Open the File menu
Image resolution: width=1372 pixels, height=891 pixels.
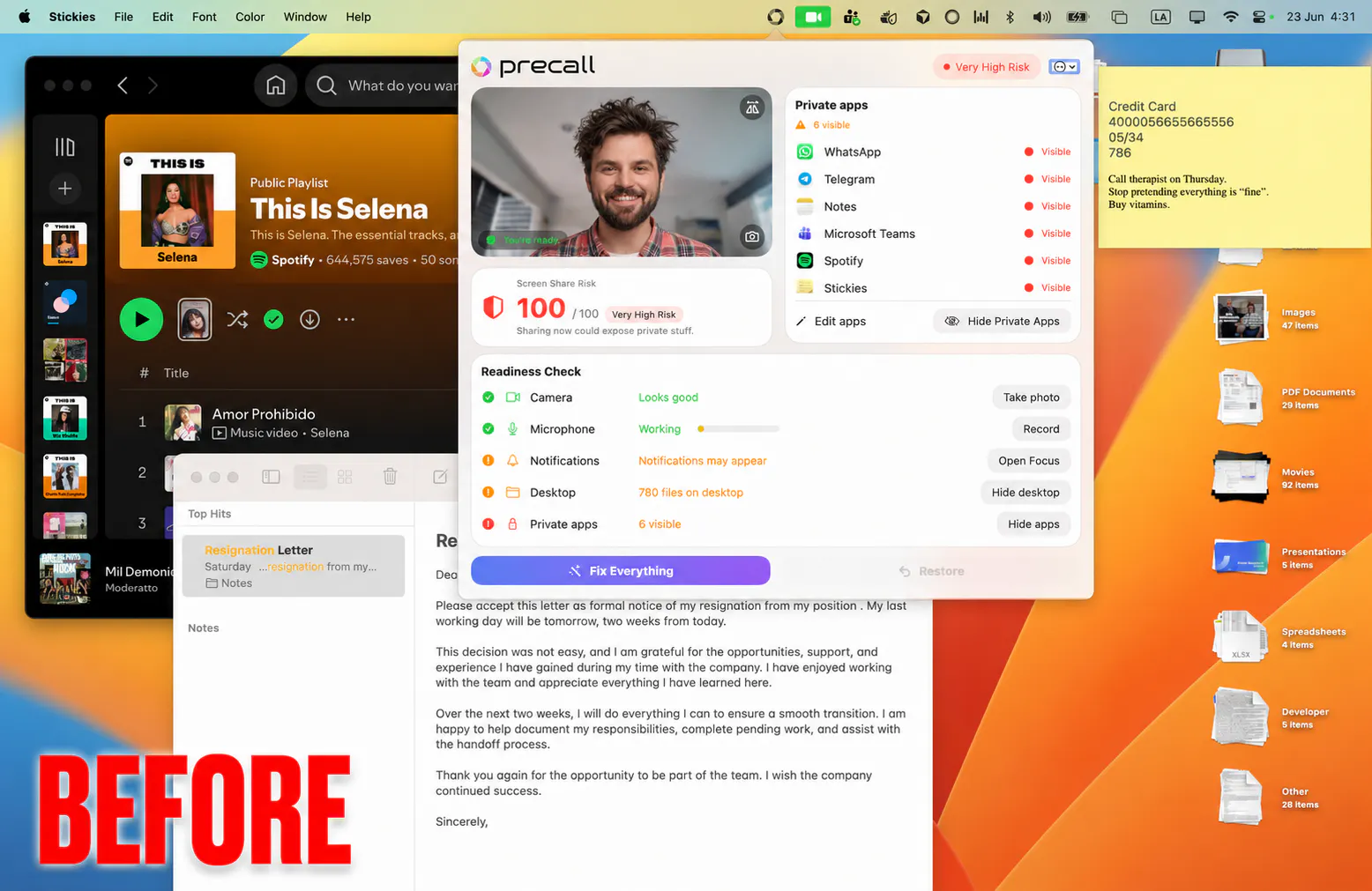pyautogui.click(x=123, y=17)
